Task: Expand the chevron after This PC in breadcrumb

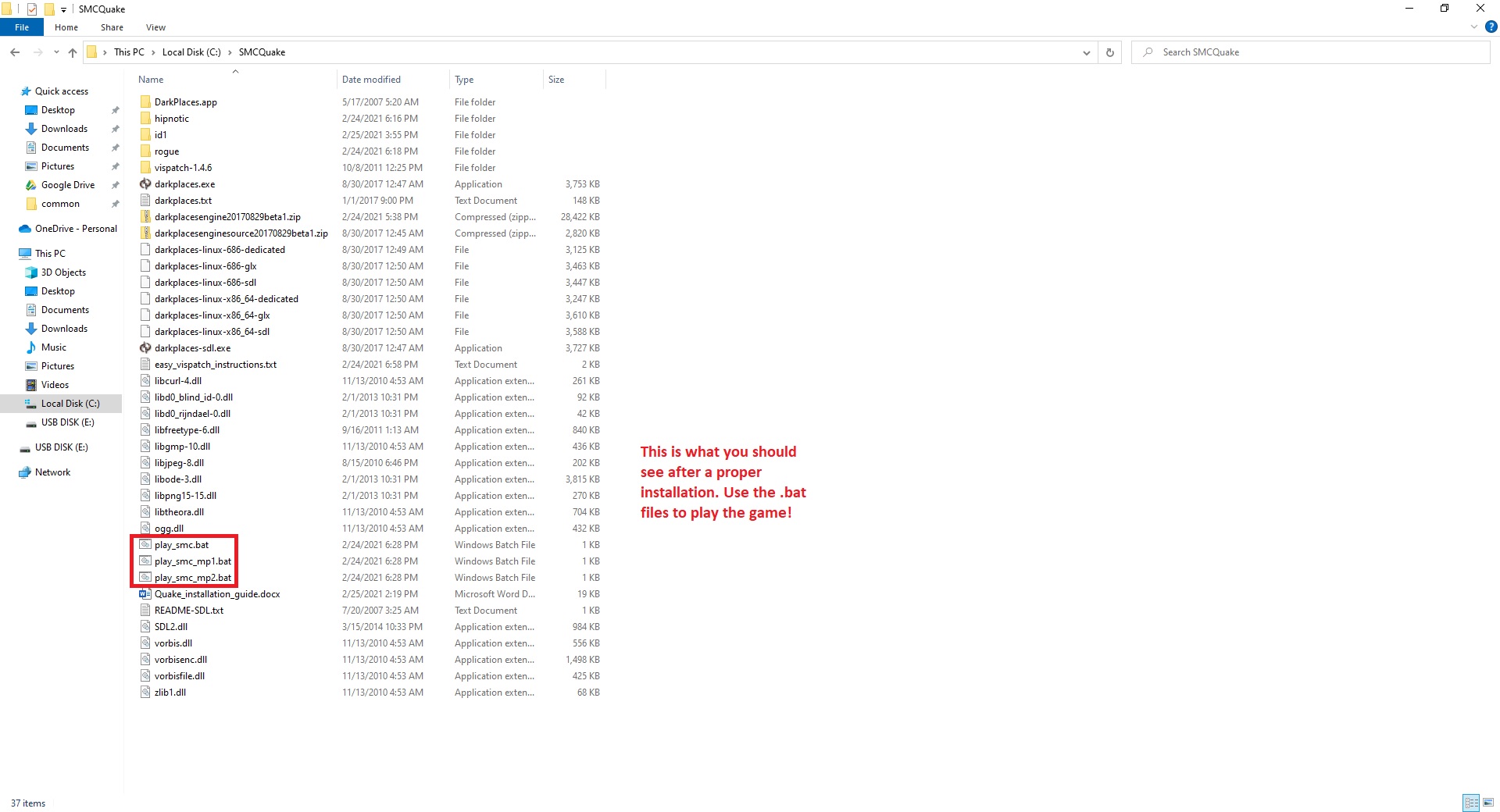Action: 153,52
